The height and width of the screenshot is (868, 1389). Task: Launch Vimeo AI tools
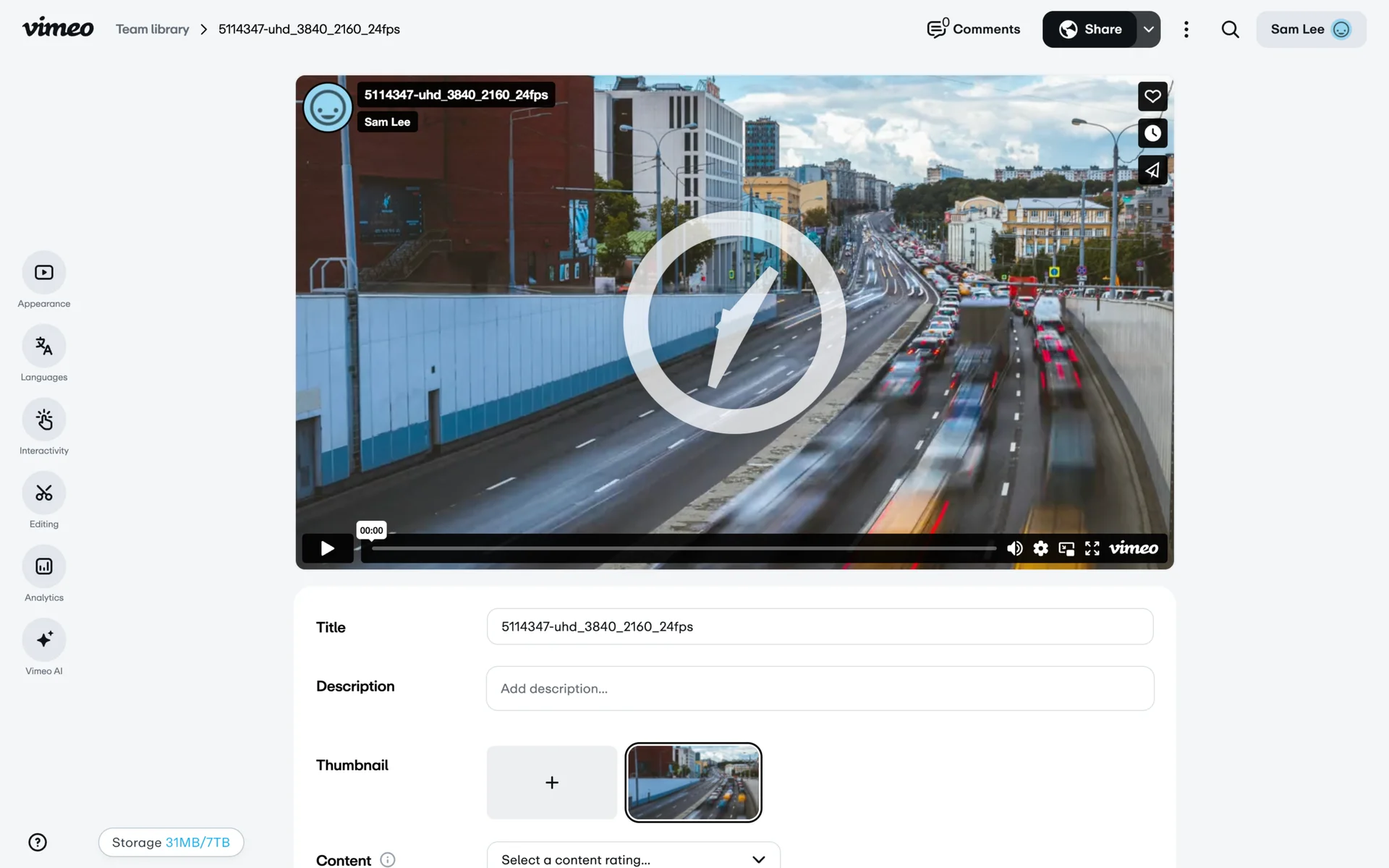click(44, 640)
